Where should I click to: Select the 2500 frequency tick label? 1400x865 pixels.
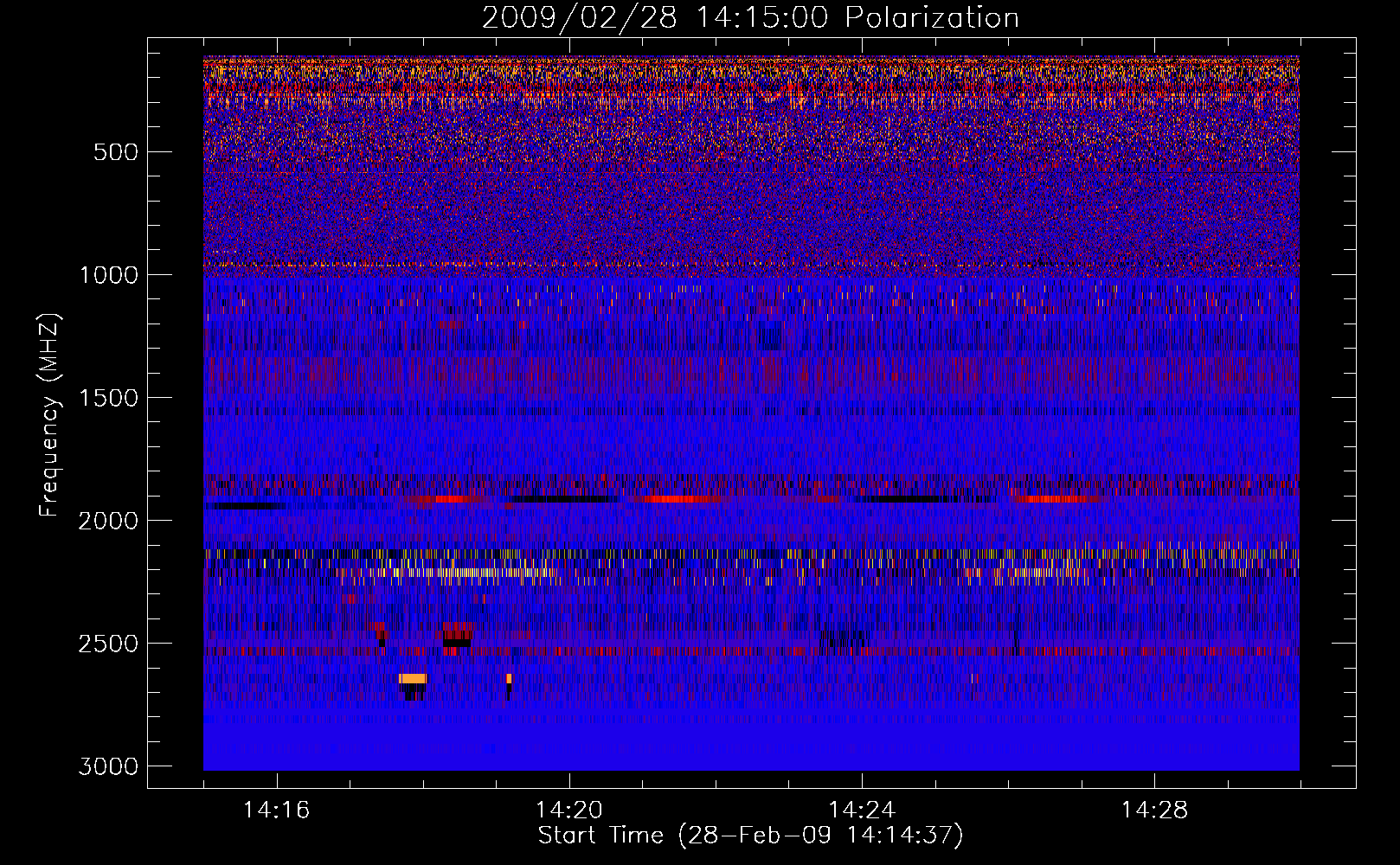click(x=108, y=644)
